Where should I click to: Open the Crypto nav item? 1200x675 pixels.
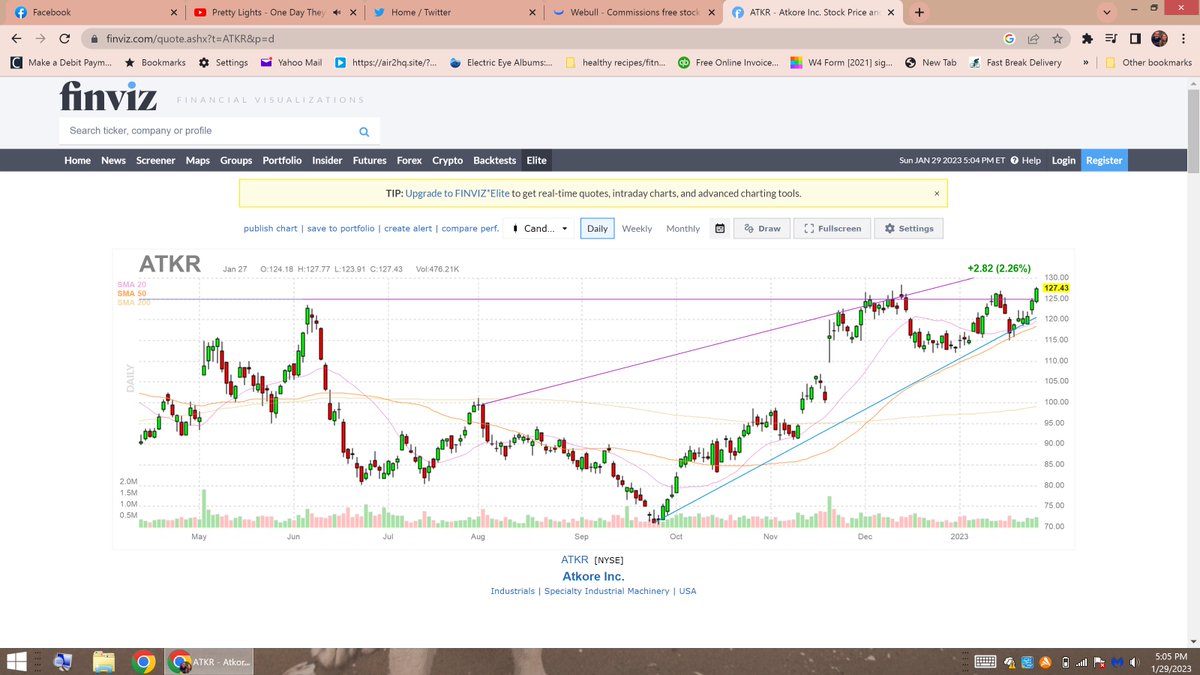click(x=447, y=160)
